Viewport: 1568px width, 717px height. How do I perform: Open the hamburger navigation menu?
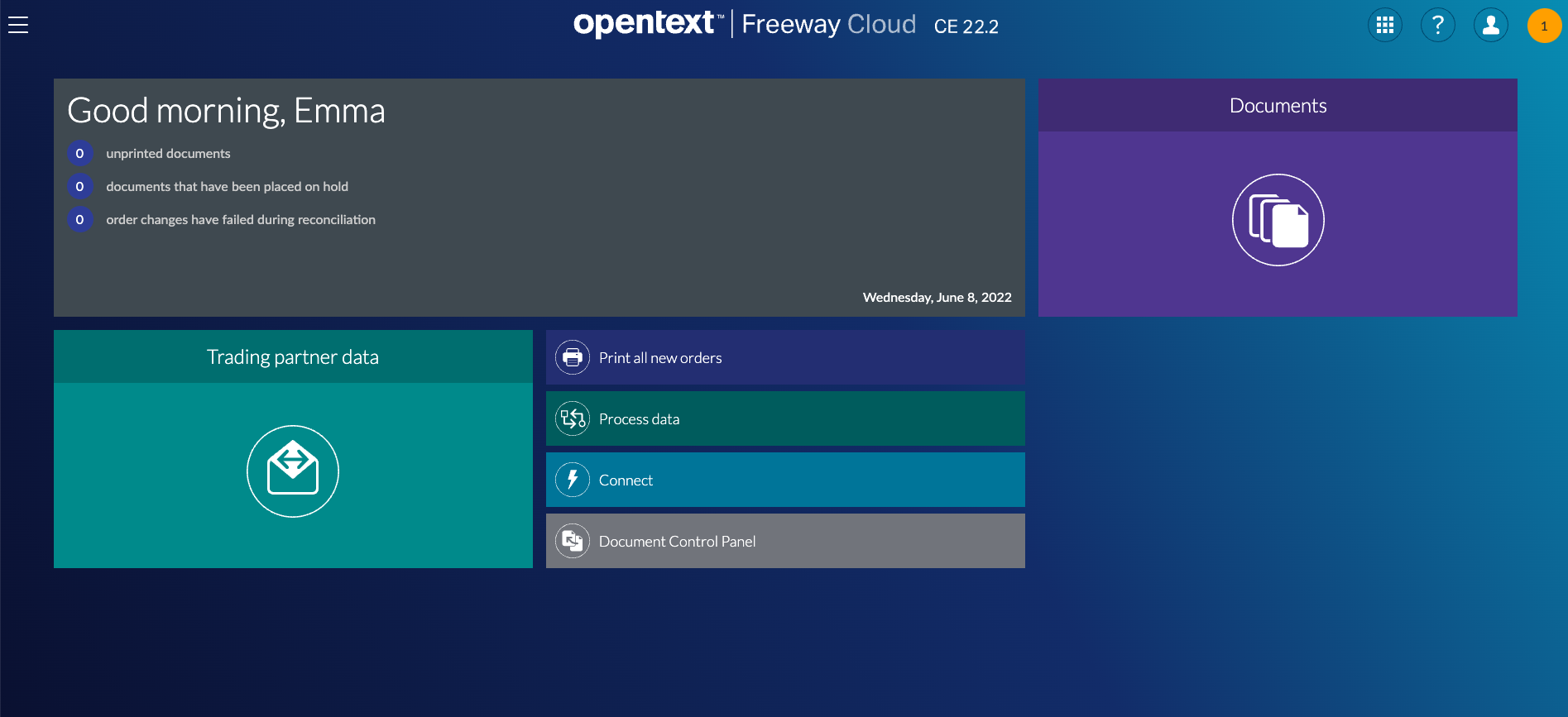tap(18, 26)
